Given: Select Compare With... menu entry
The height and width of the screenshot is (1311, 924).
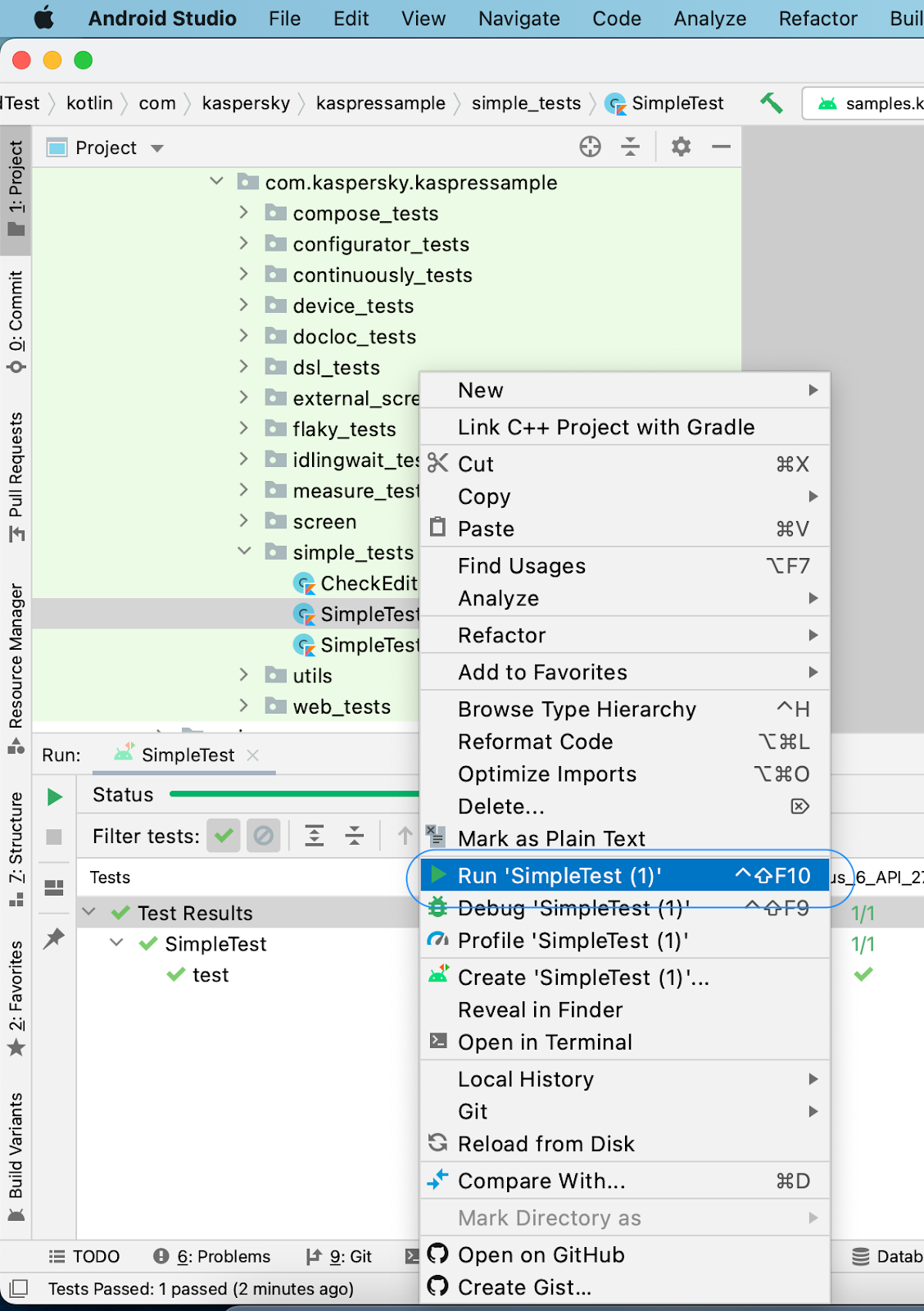Looking at the screenshot, I should tap(625, 1181).
